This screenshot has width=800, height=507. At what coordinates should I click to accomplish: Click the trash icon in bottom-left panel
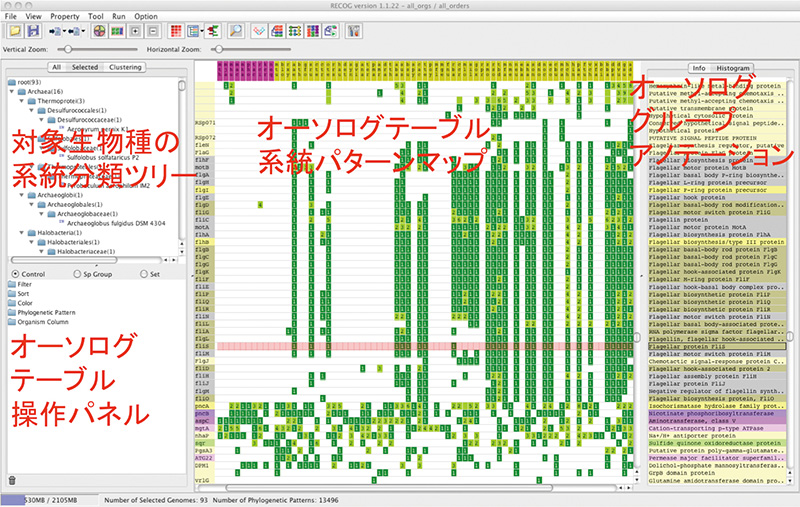[12, 481]
